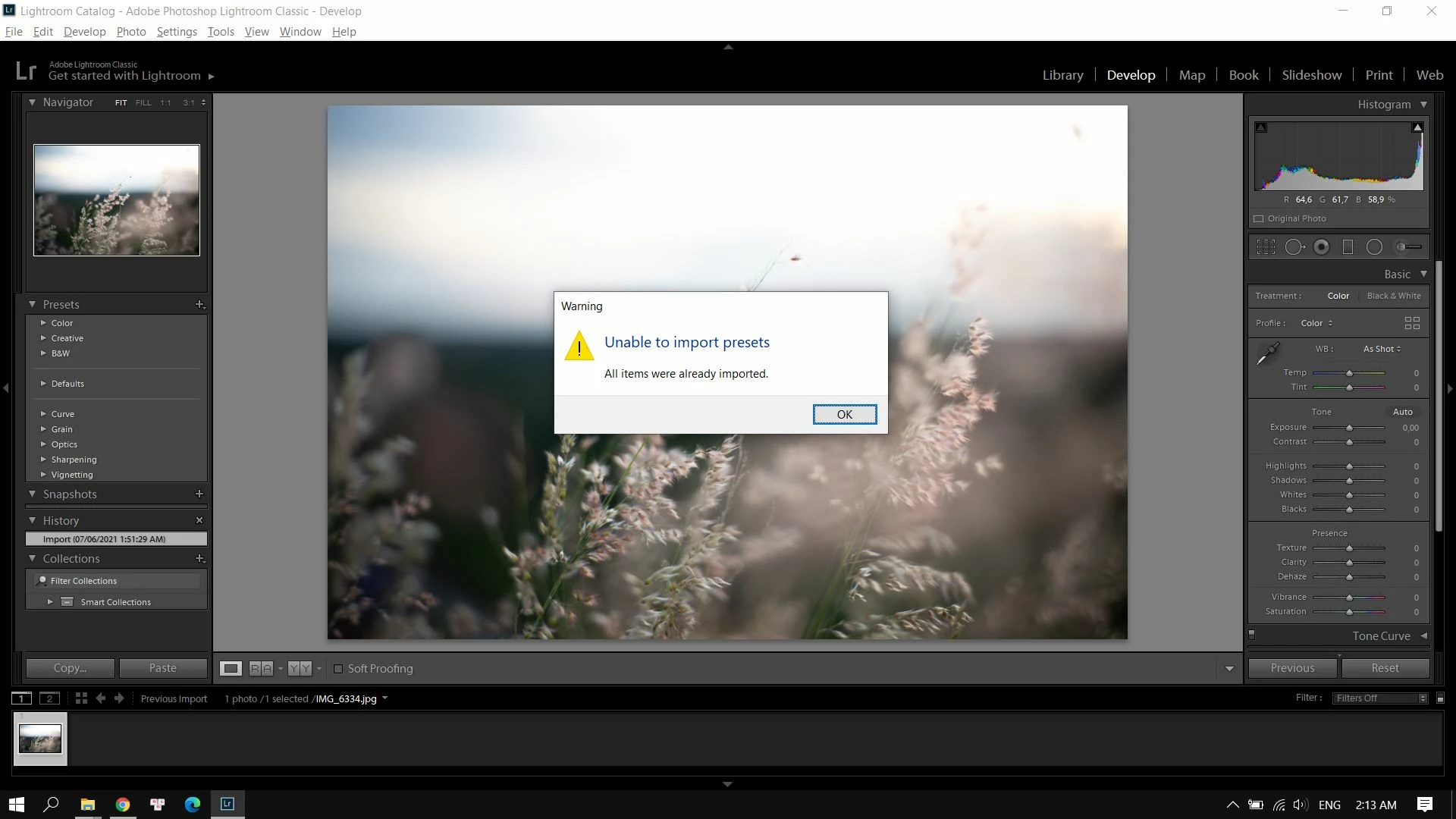Switch Treatment to Black & White
1456x819 pixels.
point(1393,296)
